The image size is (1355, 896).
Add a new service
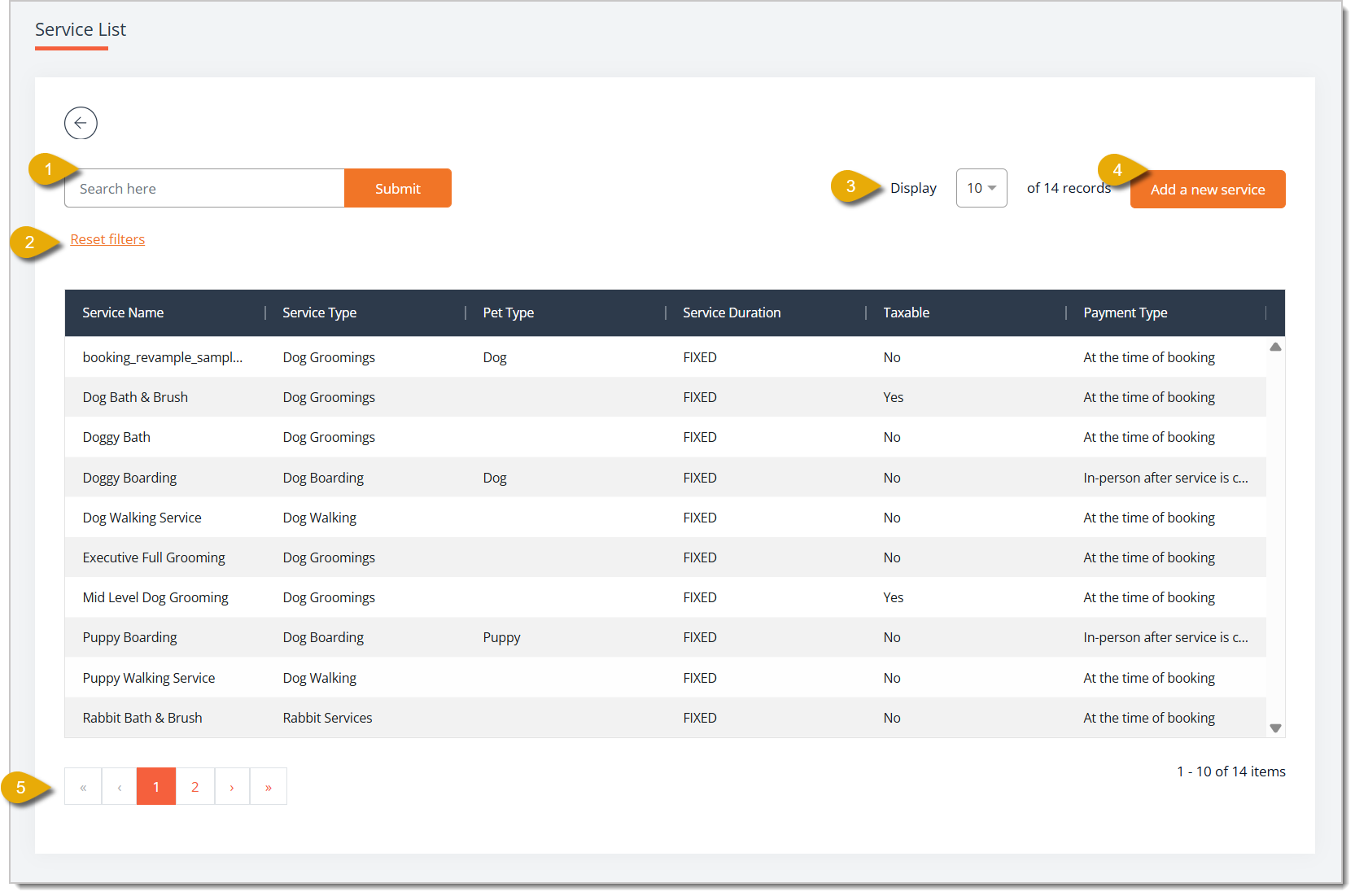1208,190
